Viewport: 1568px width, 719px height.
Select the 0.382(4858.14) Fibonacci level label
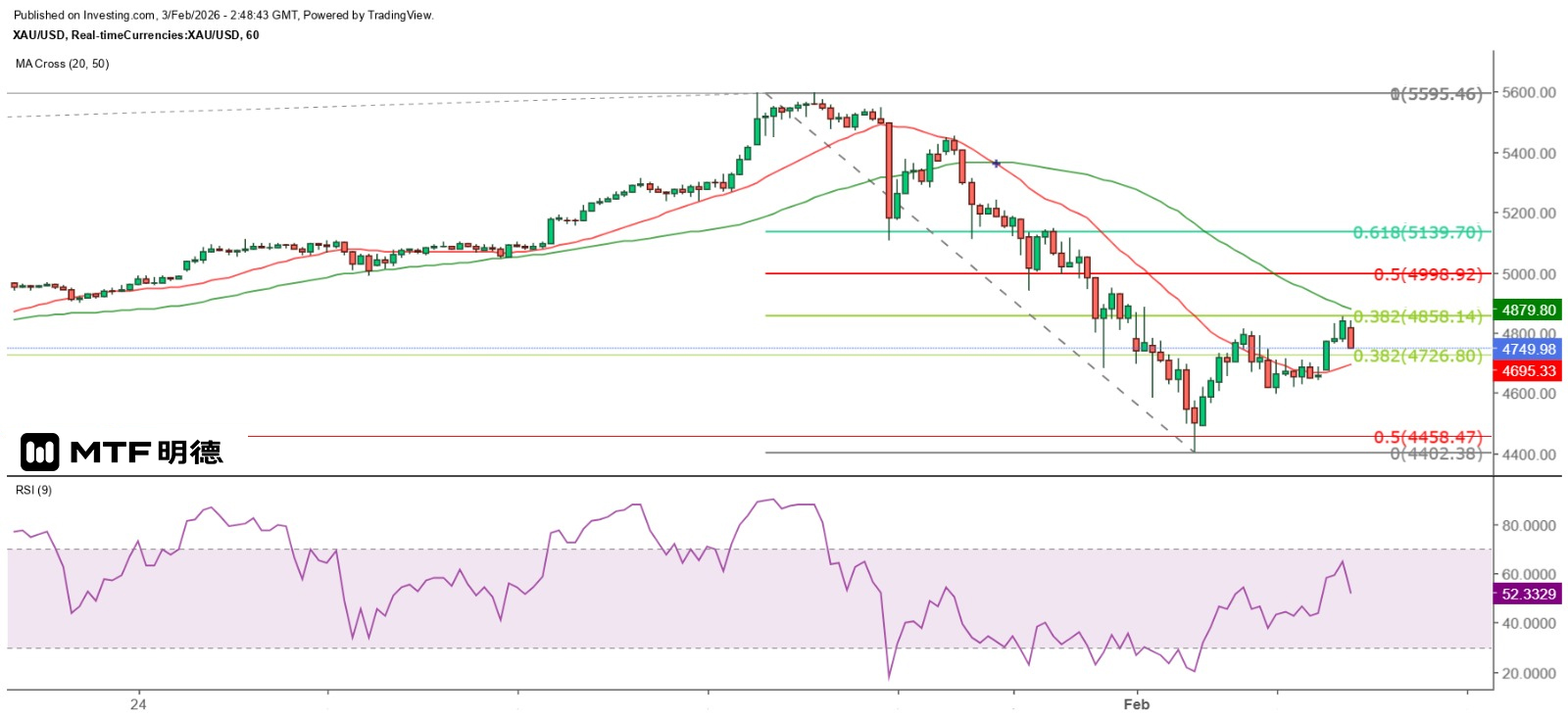(1417, 316)
